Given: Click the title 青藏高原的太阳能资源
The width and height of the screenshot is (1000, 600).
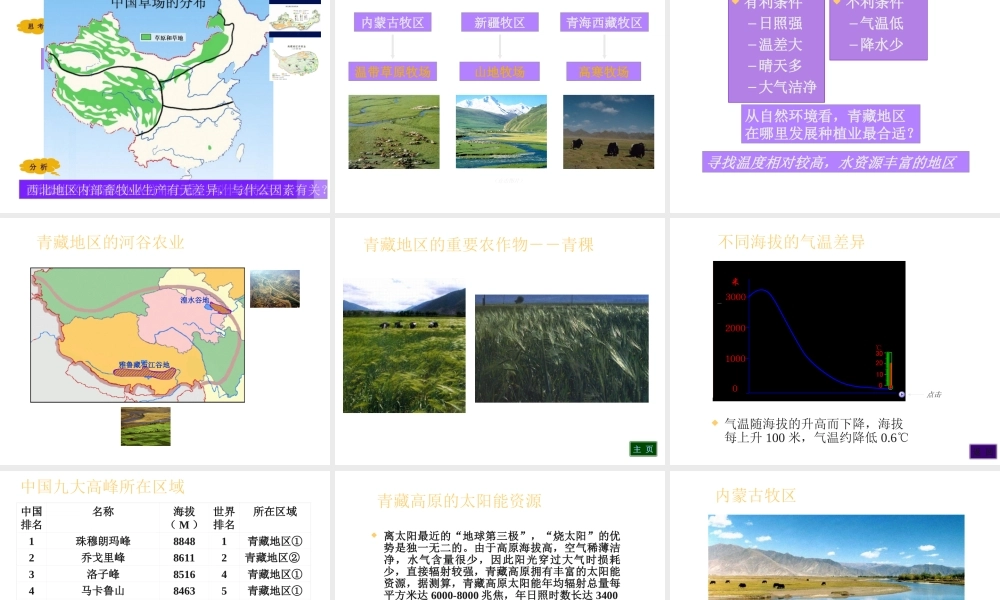Looking at the screenshot, I should 459,501.
